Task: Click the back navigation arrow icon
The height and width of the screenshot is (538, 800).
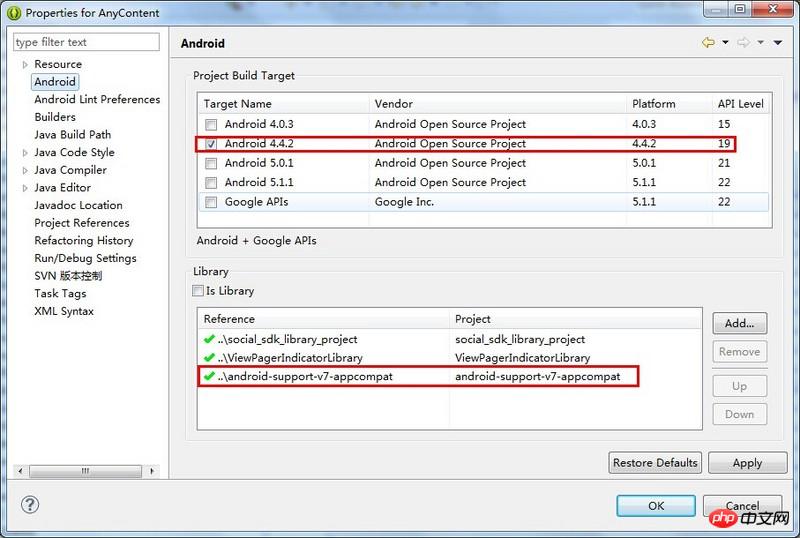Action: point(708,42)
